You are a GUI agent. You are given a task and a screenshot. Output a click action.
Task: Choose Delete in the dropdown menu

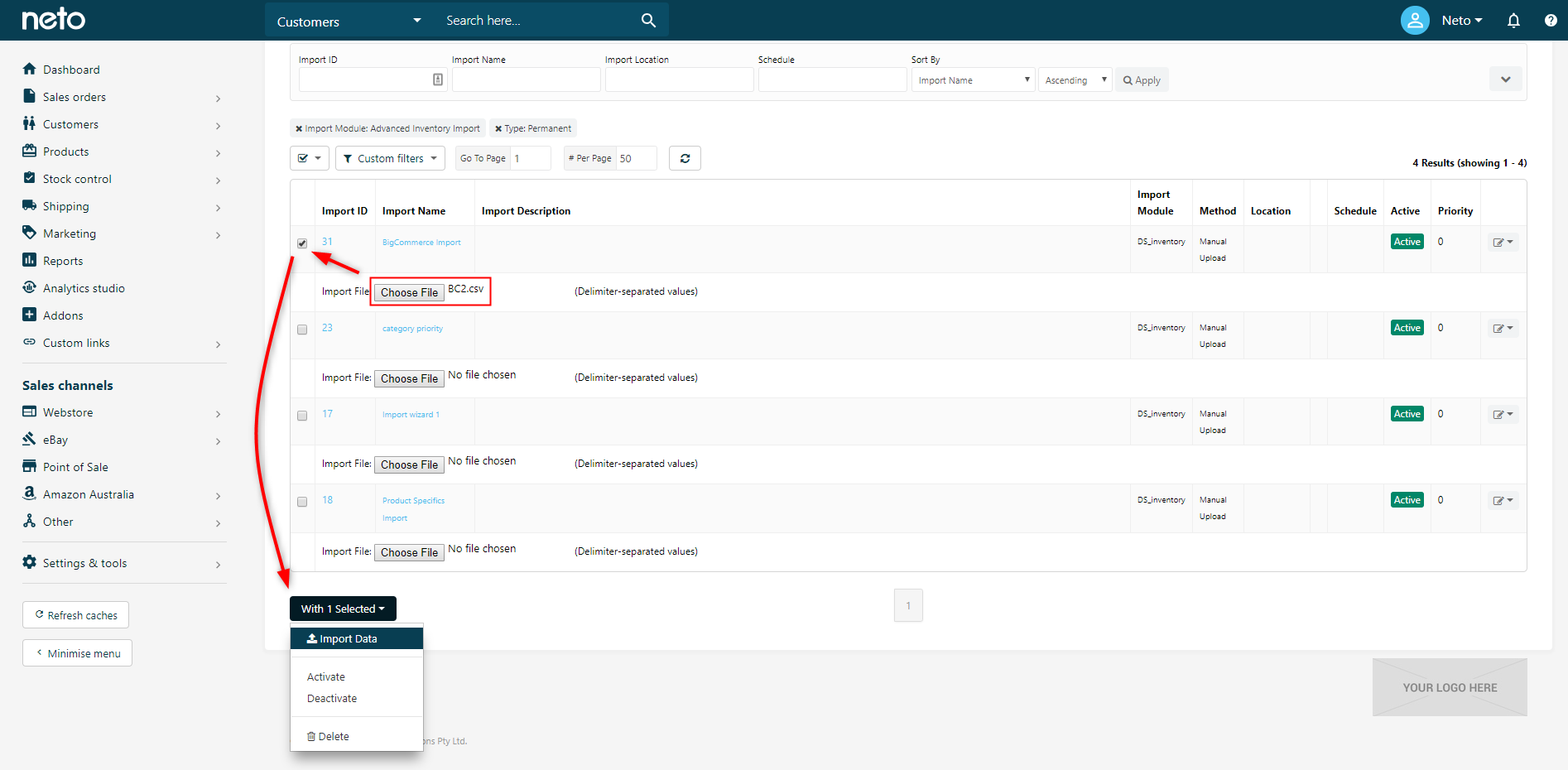coord(328,736)
